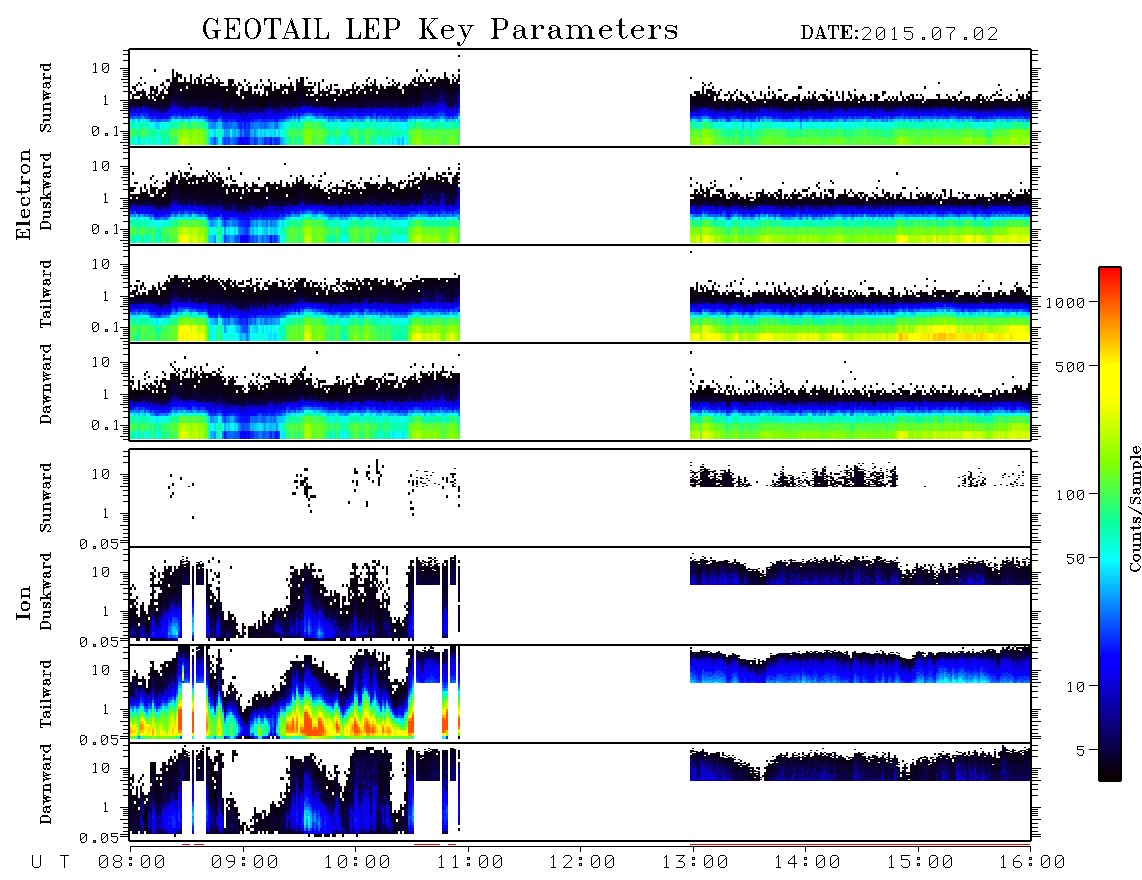Click the 16:00 time tick label
1142x880 pixels.
point(1032,863)
